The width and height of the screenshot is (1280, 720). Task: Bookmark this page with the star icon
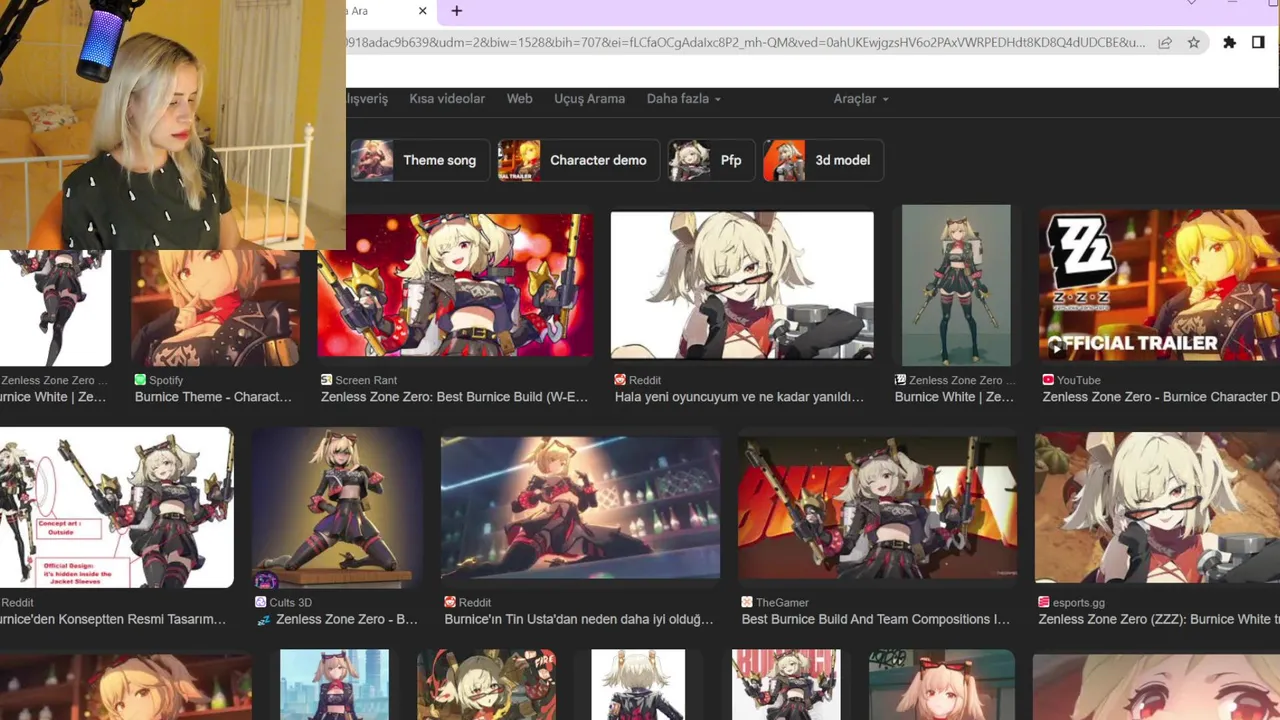[1193, 42]
